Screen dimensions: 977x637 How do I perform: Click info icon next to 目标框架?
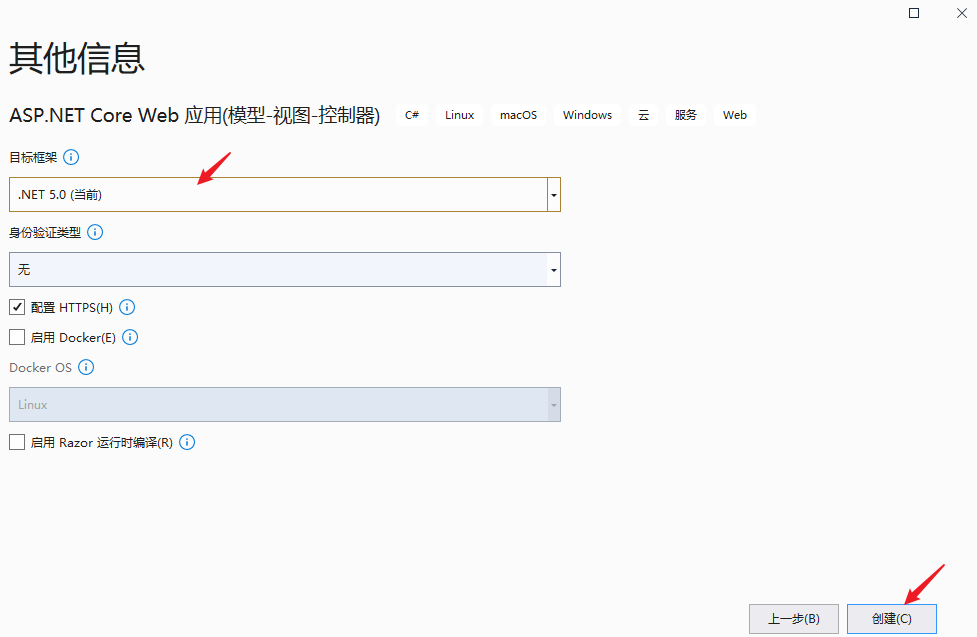pyautogui.click(x=71, y=157)
